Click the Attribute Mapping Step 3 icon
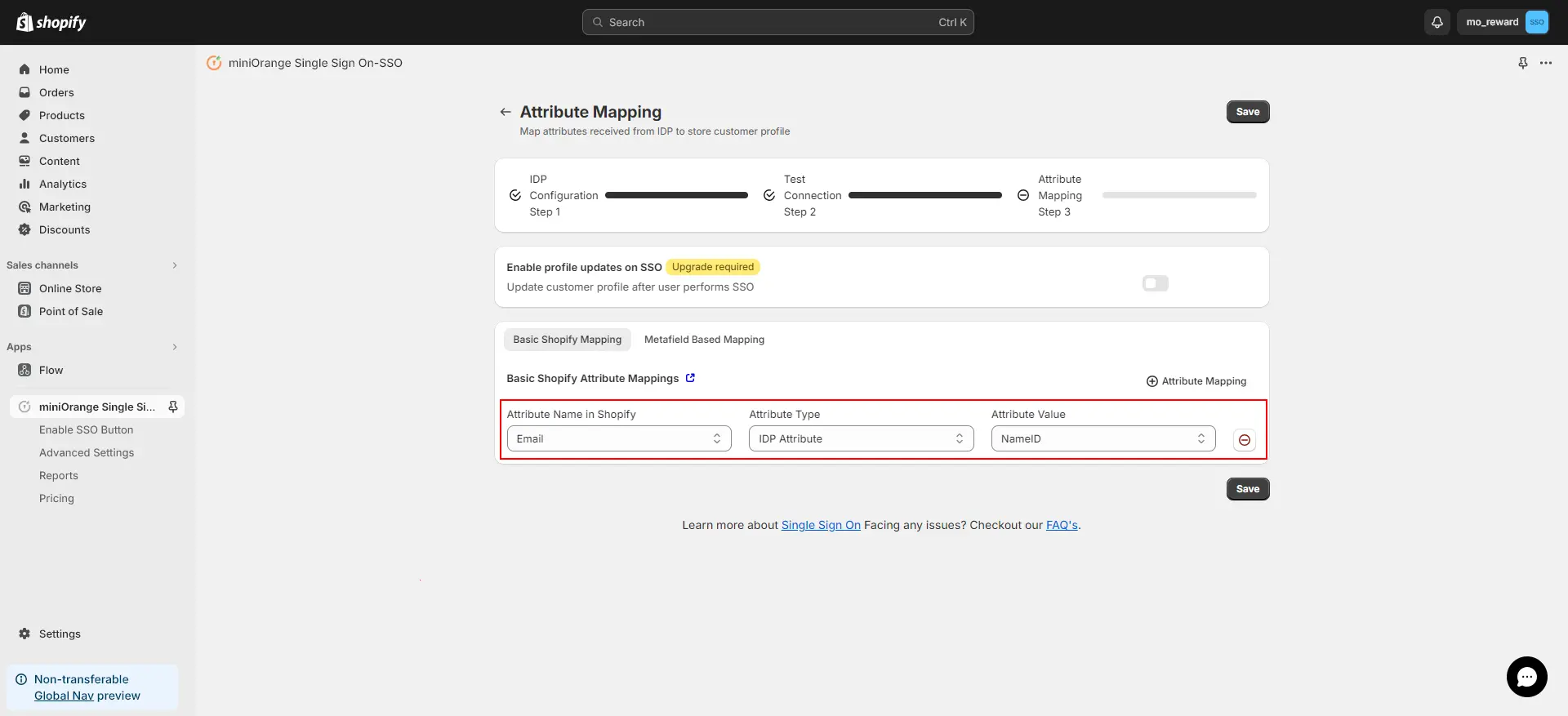This screenshot has height=716, width=1568. click(1023, 195)
